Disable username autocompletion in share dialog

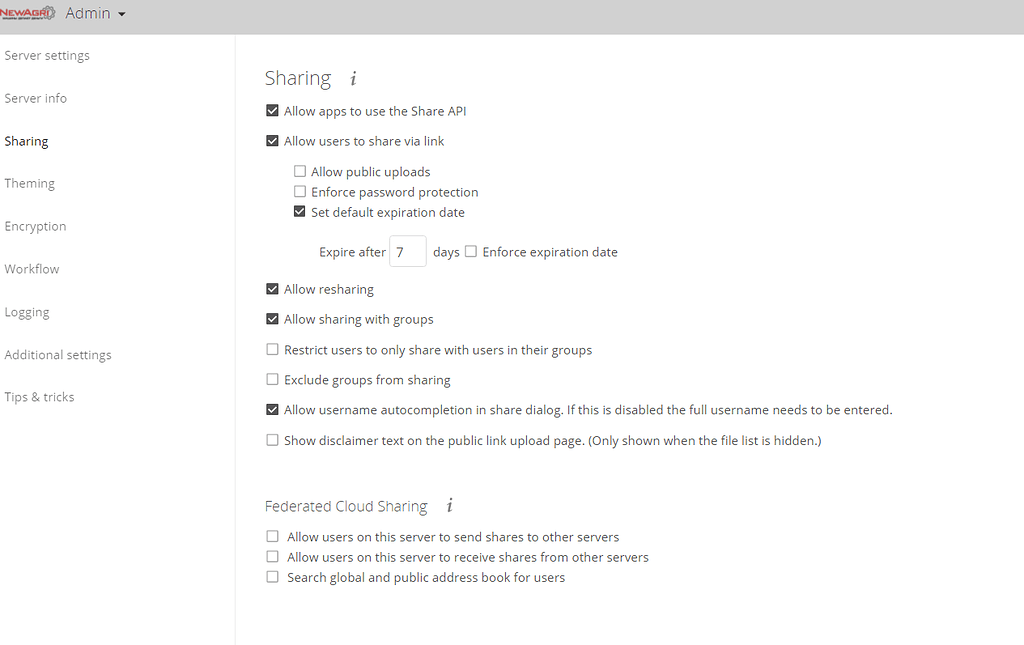[272, 409]
